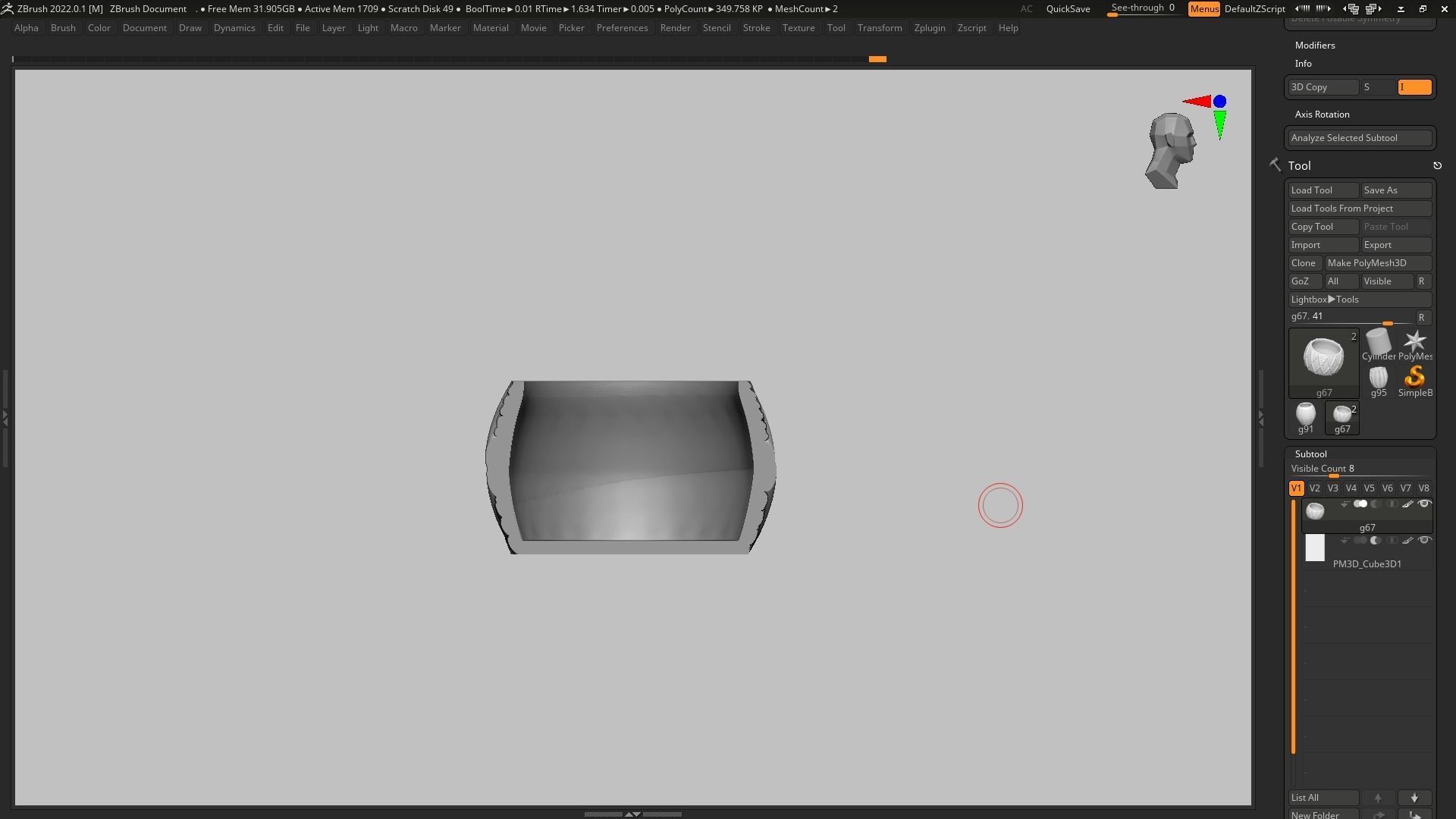Viewport: 1456px width, 819px height.
Task: Toggle the Menus button in the title bar
Action: 1203,9
